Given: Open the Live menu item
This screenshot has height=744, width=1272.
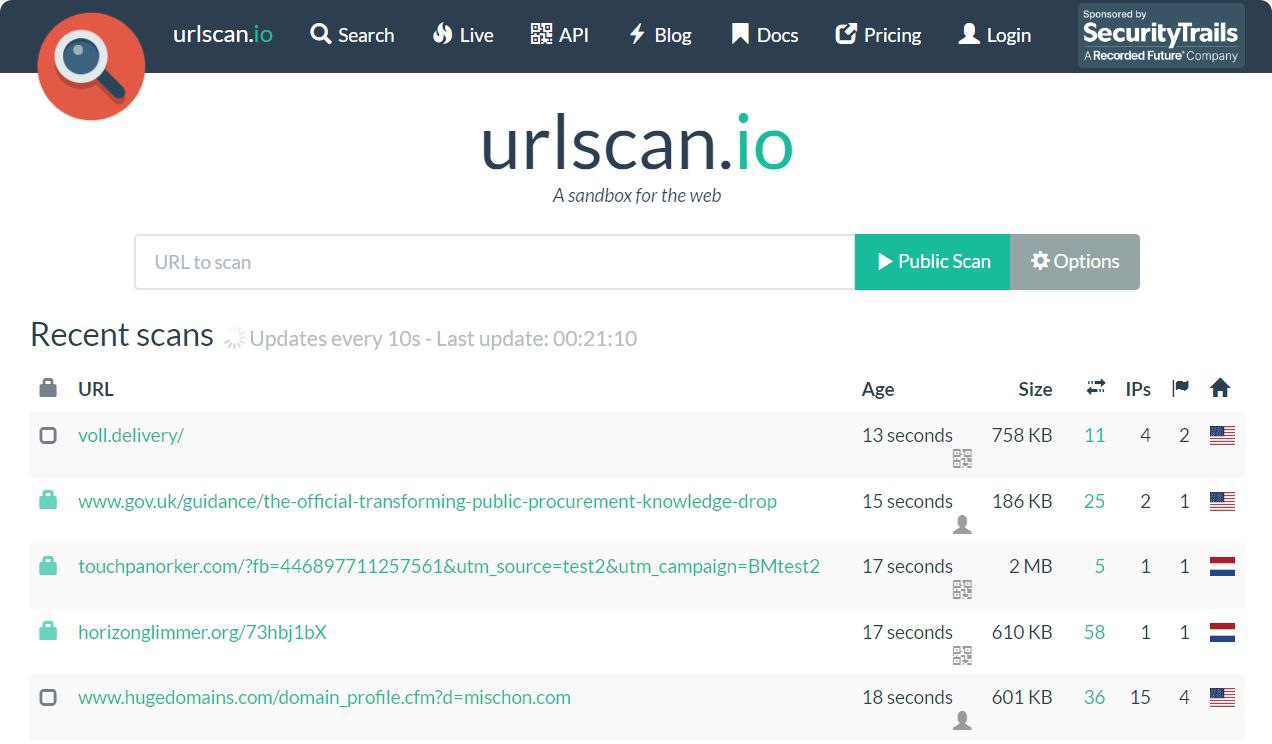Looking at the screenshot, I should pos(463,35).
